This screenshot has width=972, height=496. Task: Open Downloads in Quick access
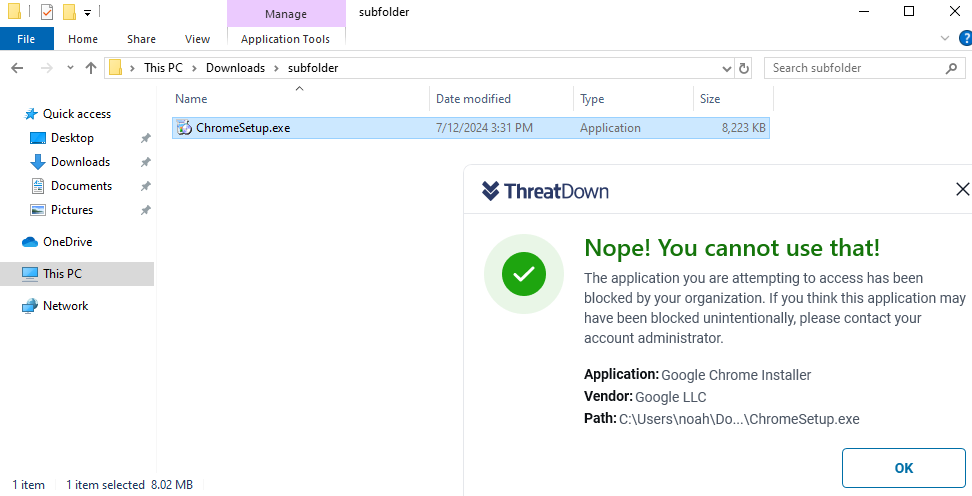(81, 162)
